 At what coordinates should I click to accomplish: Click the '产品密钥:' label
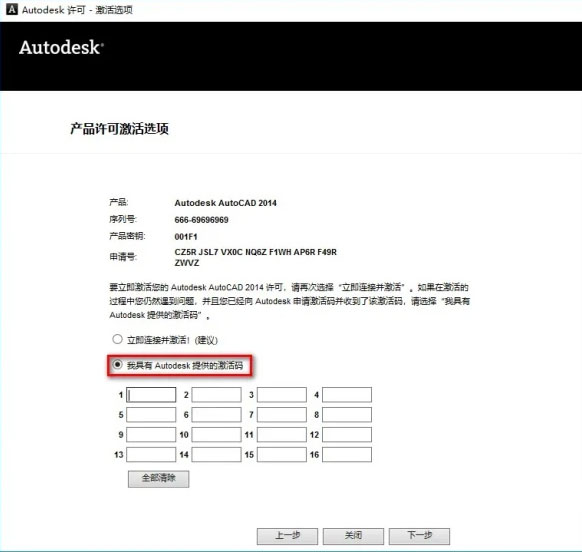(127, 236)
